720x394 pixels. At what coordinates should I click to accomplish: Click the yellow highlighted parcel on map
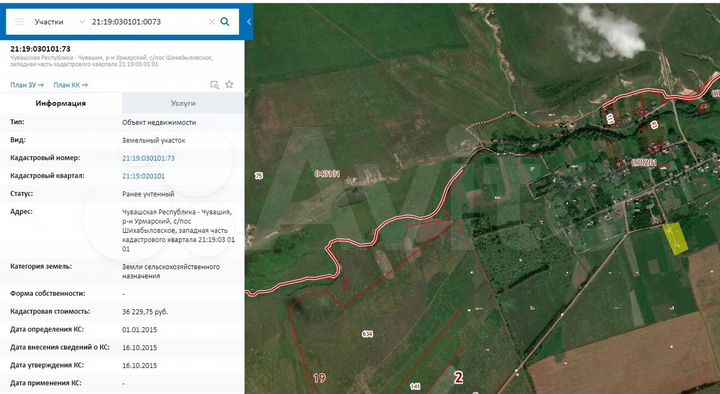[675, 239]
